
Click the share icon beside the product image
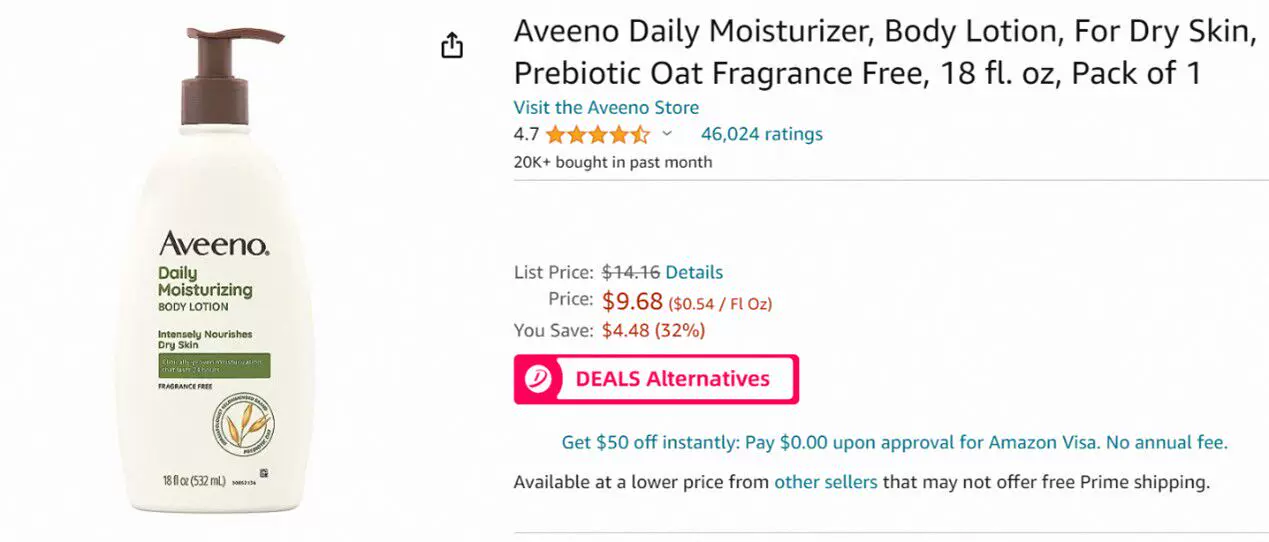pos(452,46)
